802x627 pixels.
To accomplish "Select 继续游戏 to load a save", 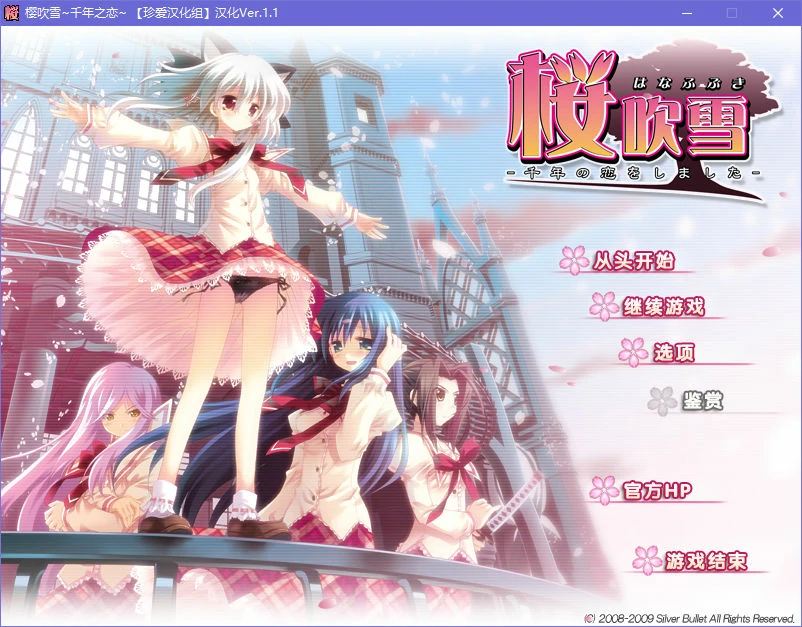I will (665, 306).
